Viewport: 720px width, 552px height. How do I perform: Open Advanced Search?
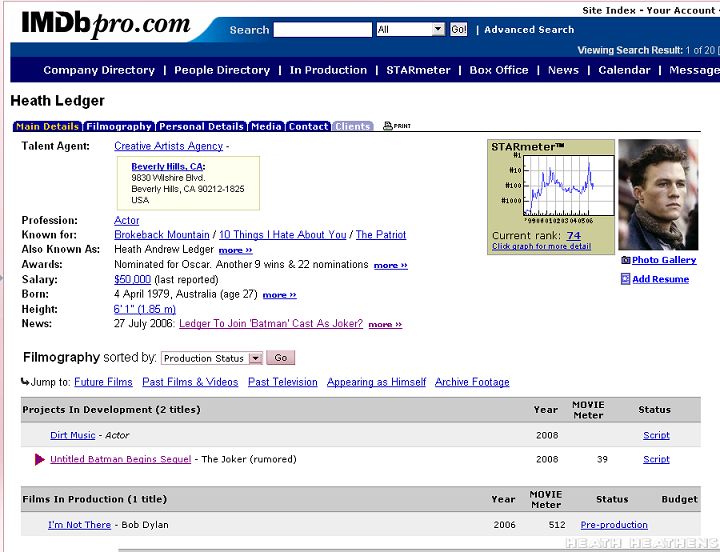click(x=529, y=30)
